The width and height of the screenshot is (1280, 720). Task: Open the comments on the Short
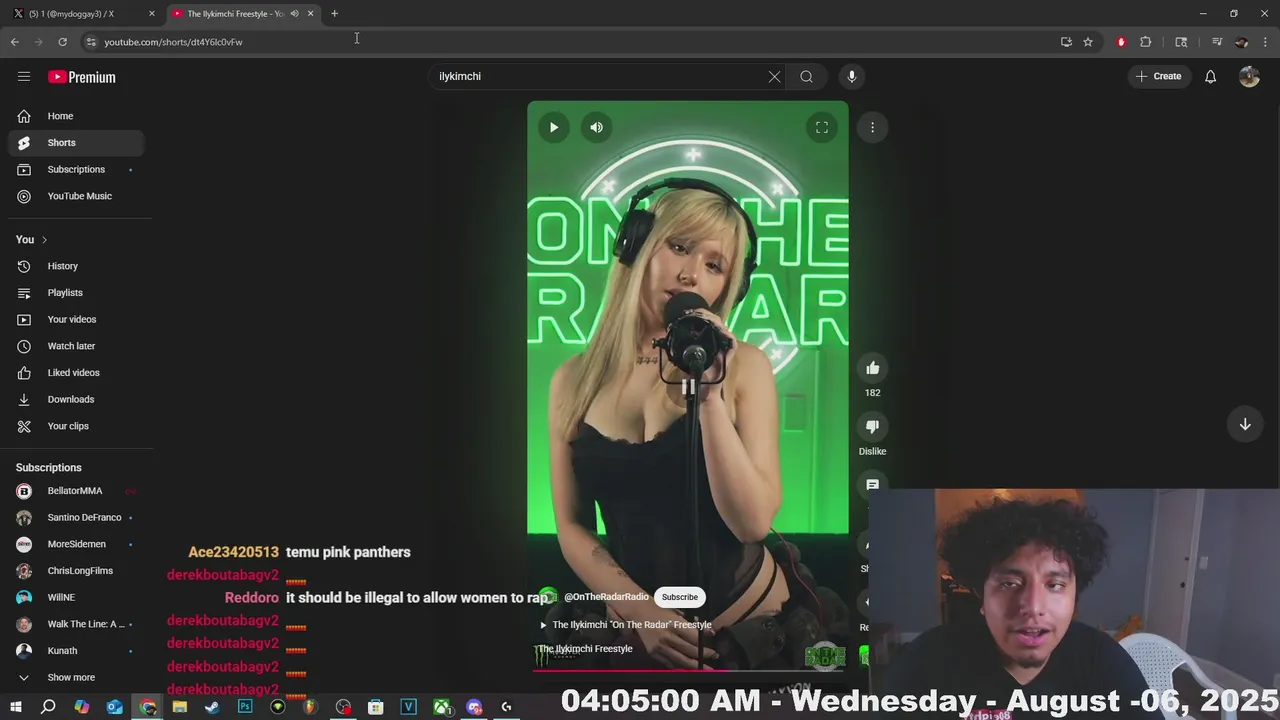(872, 484)
